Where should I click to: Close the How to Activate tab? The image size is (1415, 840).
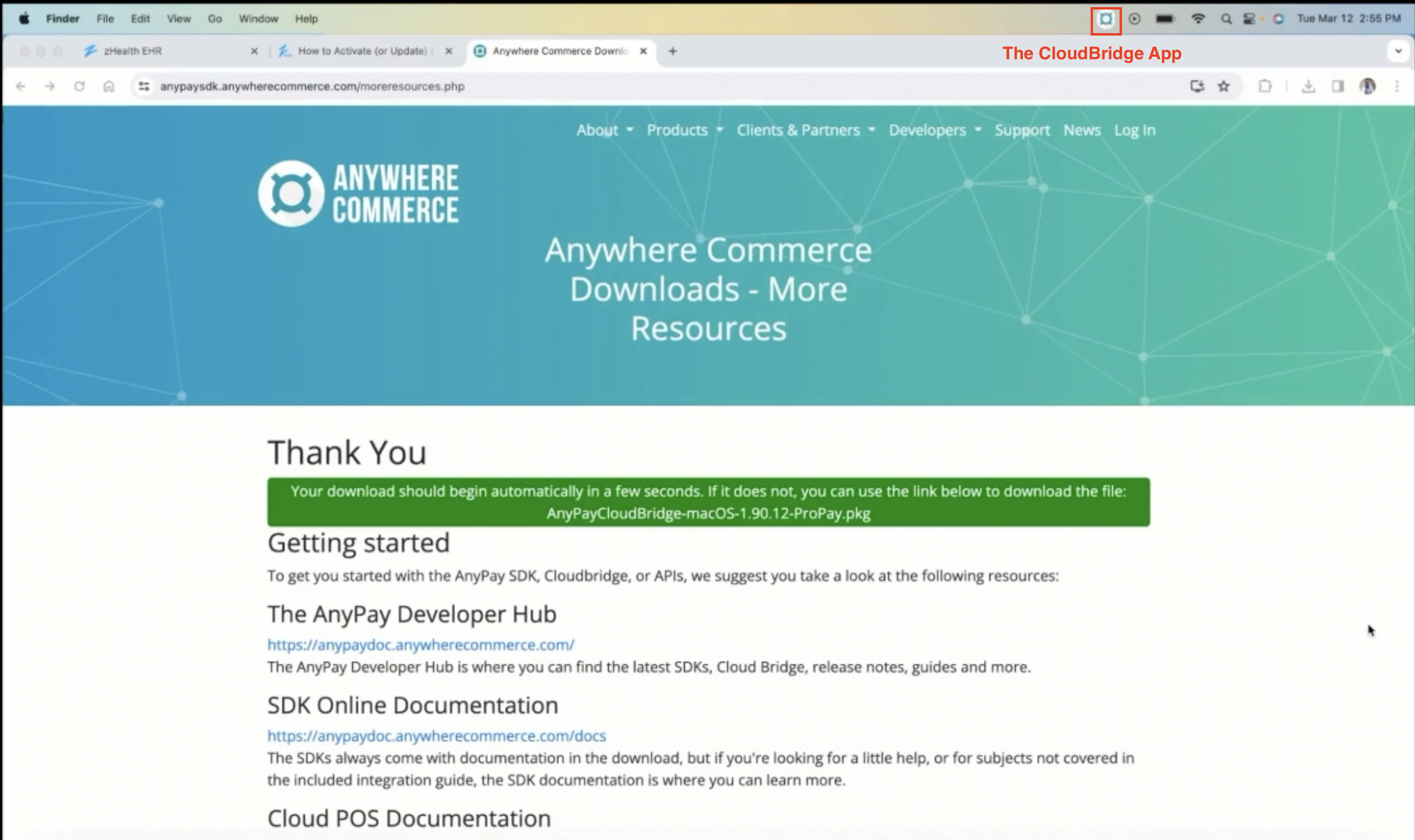tap(449, 51)
